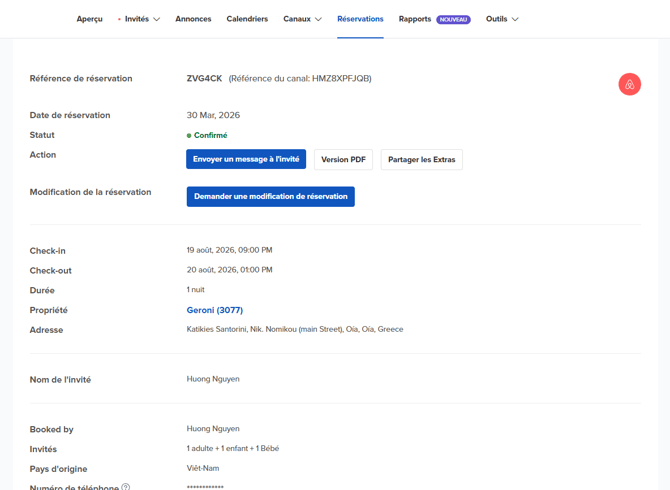
Task: Switch to the Calendriers tab
Action: 247,19
